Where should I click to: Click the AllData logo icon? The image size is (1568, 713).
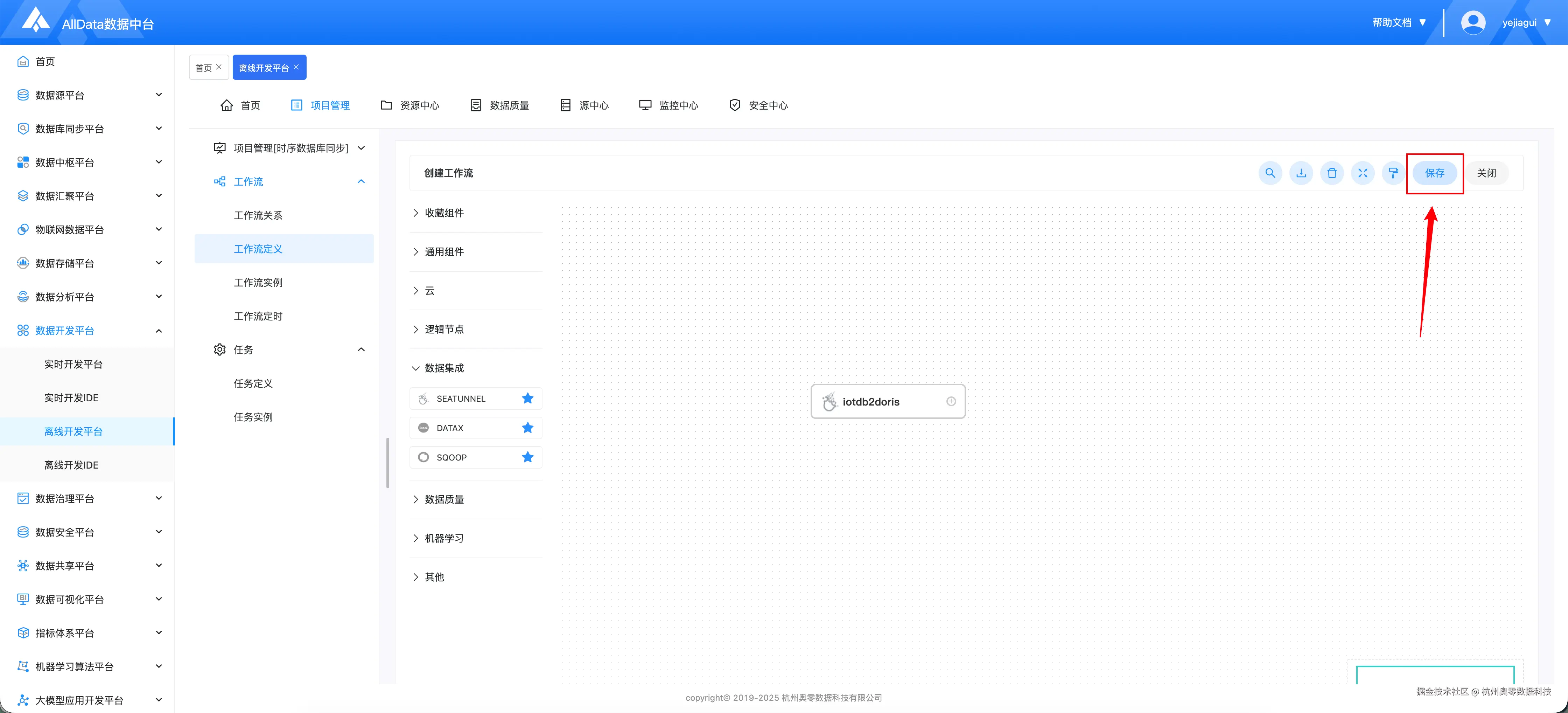pyautogui.click(x=35, y=20)
